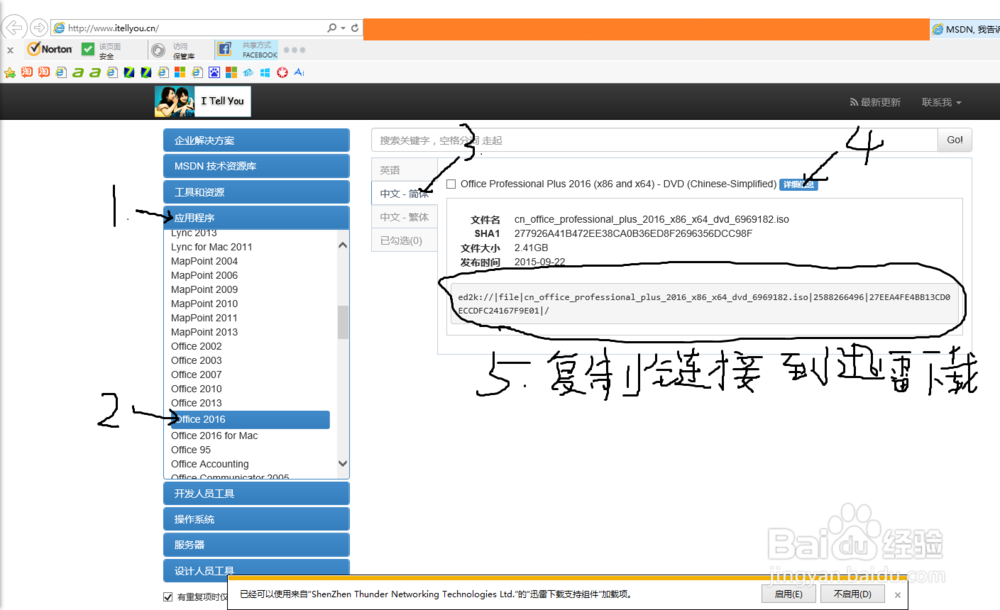This screenshot has width=1000, height=610.
Task: Click the search magnifier in address bar
Action: [332, 28]
